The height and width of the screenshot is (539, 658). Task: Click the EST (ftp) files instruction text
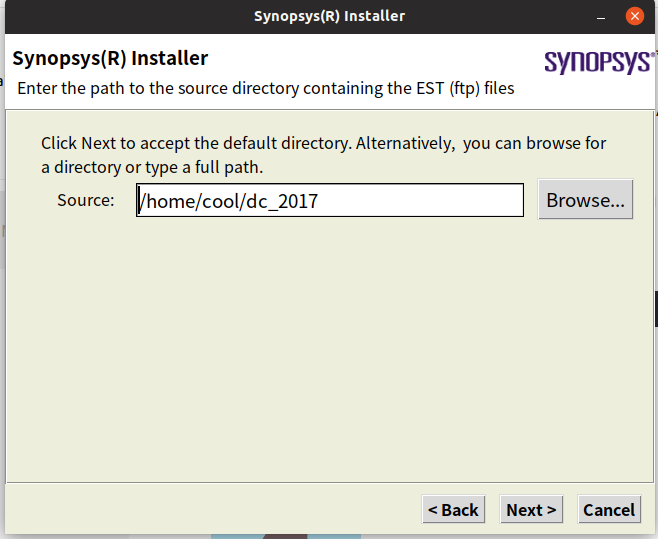pyautogui.click(x=266, y=89)
